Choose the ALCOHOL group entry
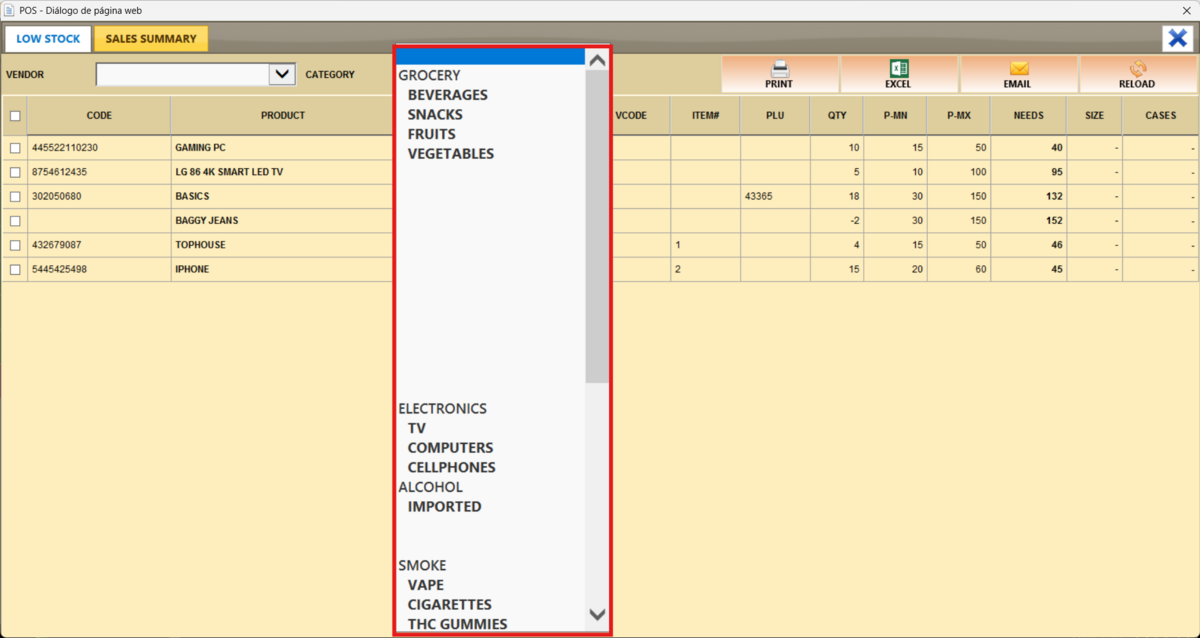 [431, 487]
